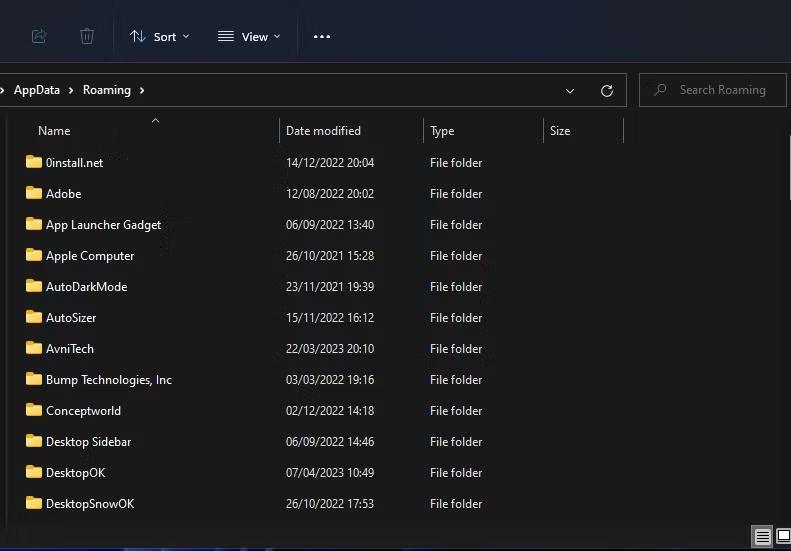Click the Type column header

pyautogui.click(x=442, y=131)
